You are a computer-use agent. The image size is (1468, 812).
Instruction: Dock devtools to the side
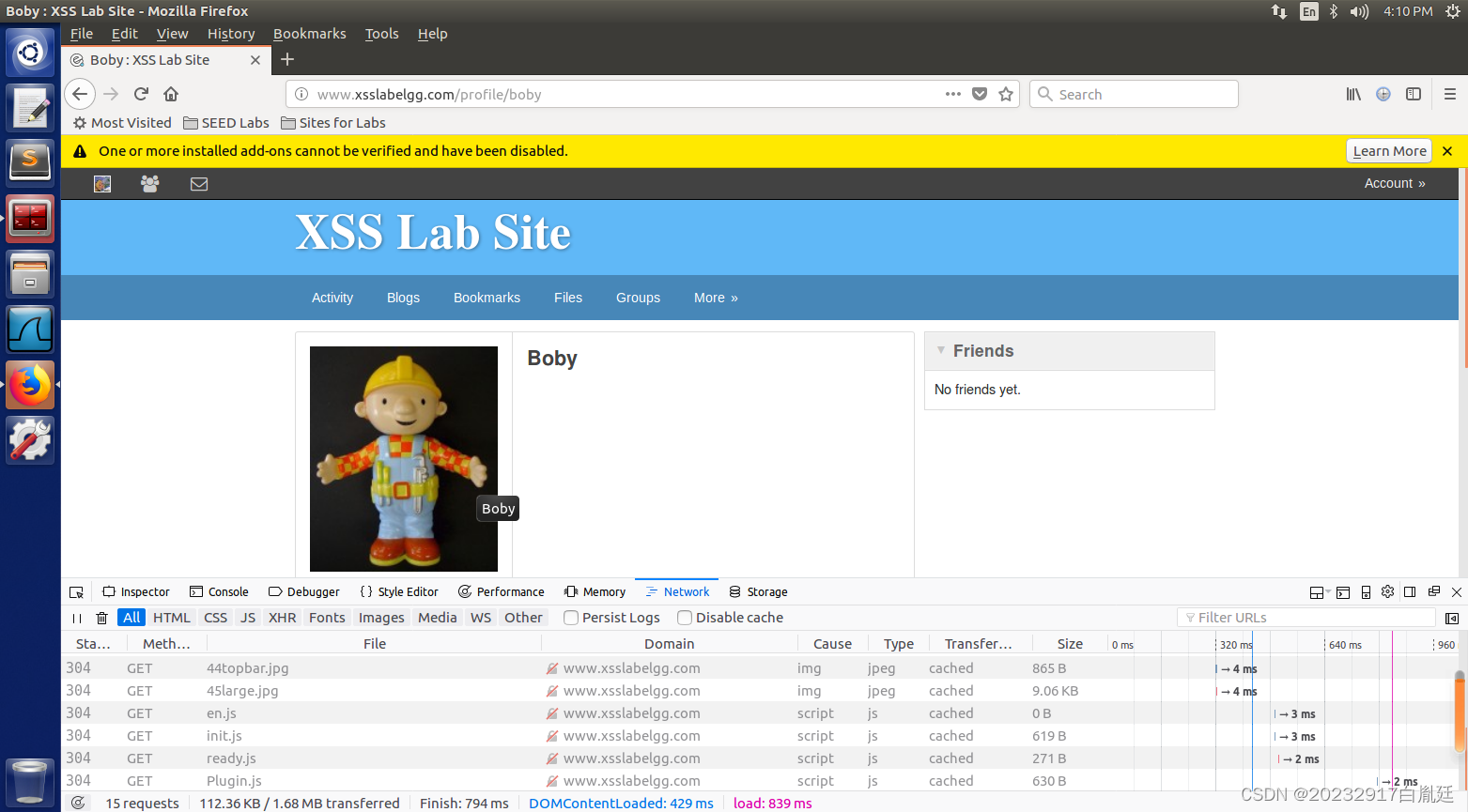(x=1410, y=591)
